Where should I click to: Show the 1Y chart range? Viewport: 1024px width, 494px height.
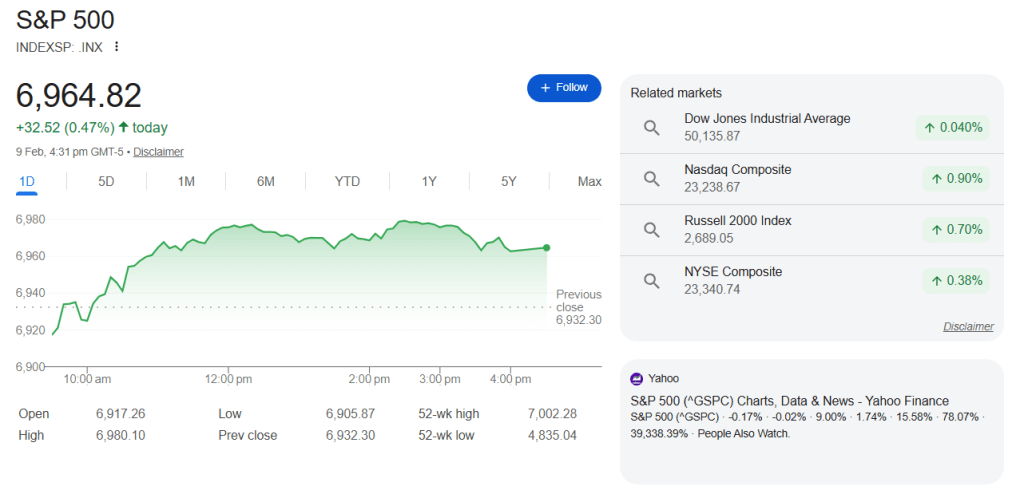pos(428,182)
